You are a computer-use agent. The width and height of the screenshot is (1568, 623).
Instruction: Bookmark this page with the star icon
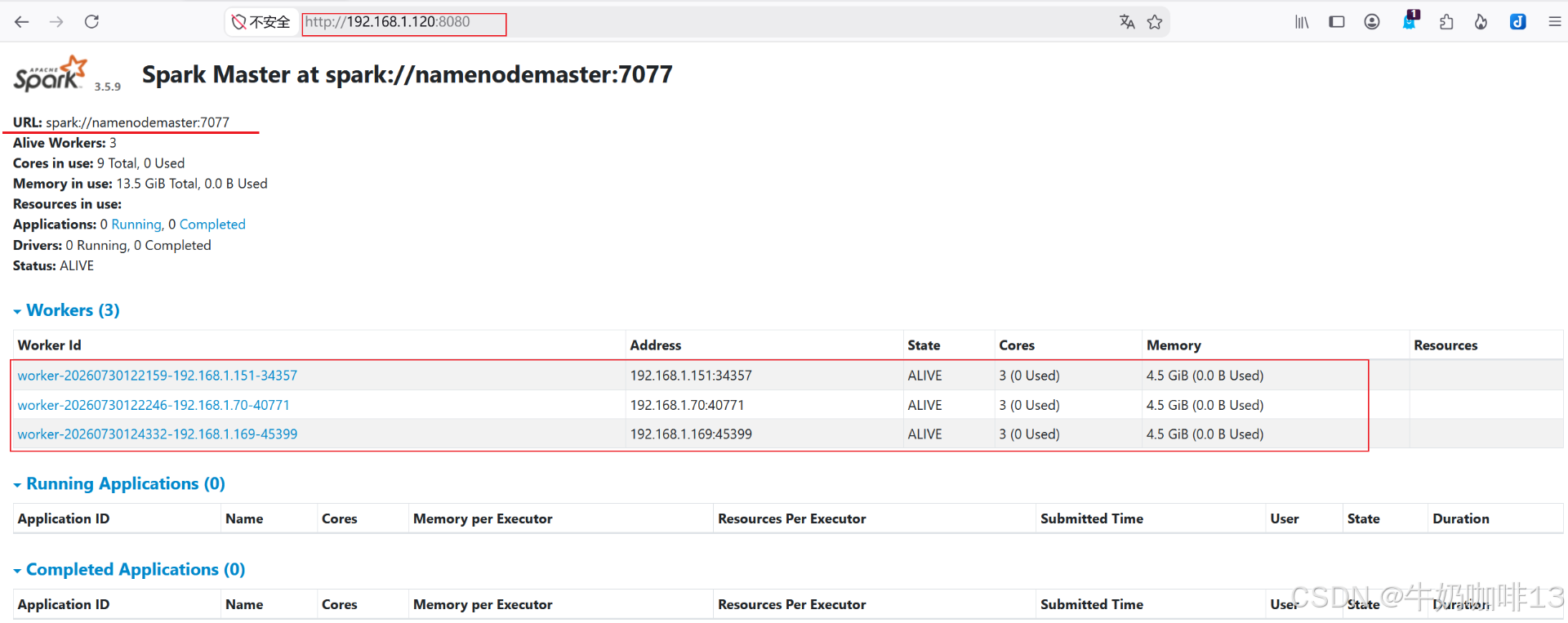[x=1155, y=22]
